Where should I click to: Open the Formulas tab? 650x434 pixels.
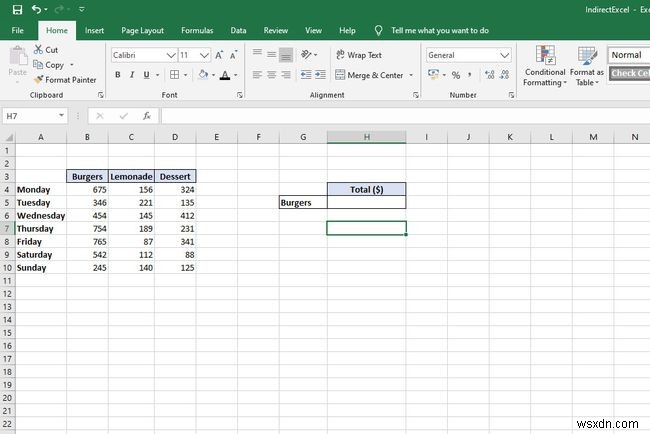coord(197,30)
